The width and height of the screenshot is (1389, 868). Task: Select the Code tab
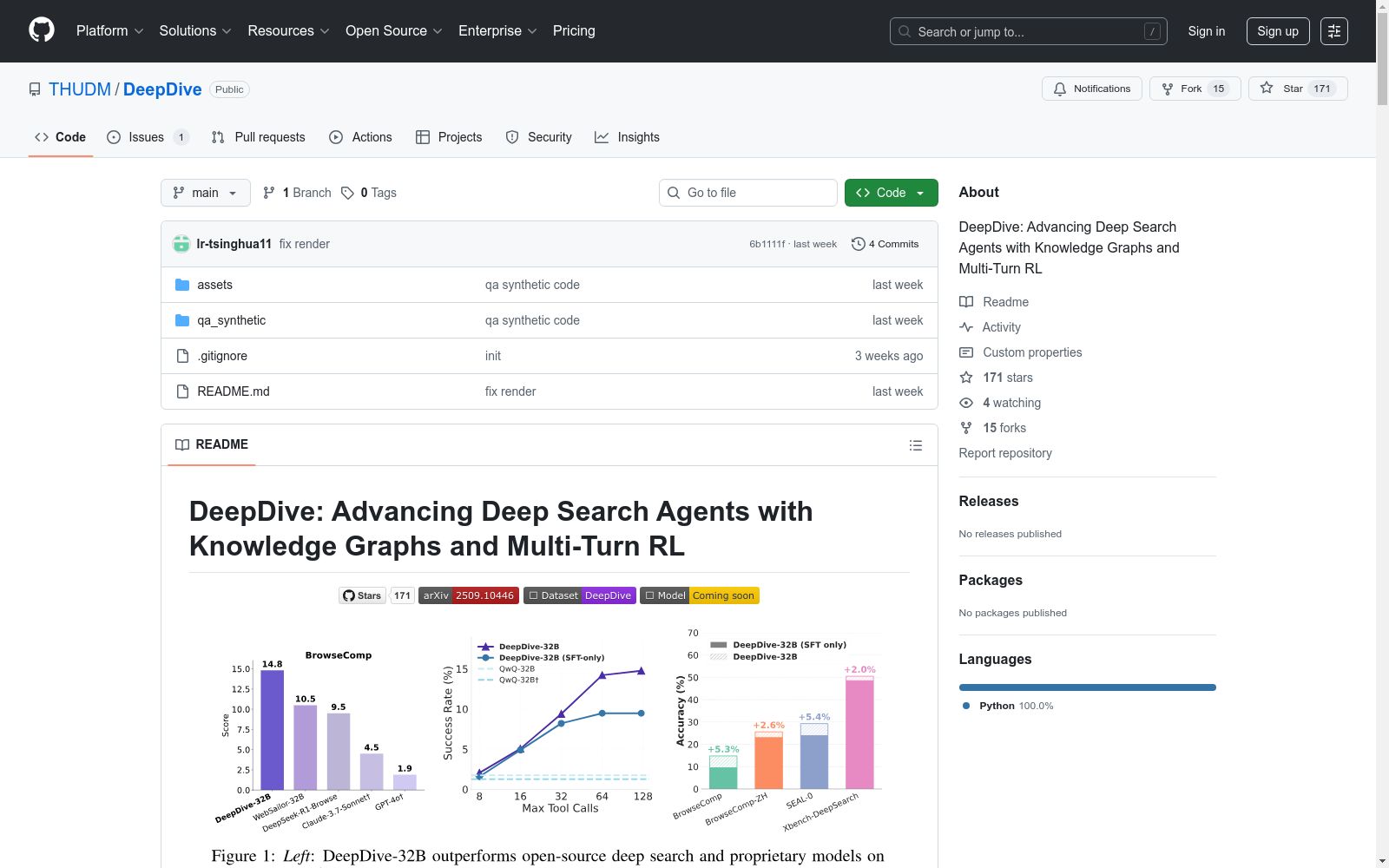pos(61,137)
